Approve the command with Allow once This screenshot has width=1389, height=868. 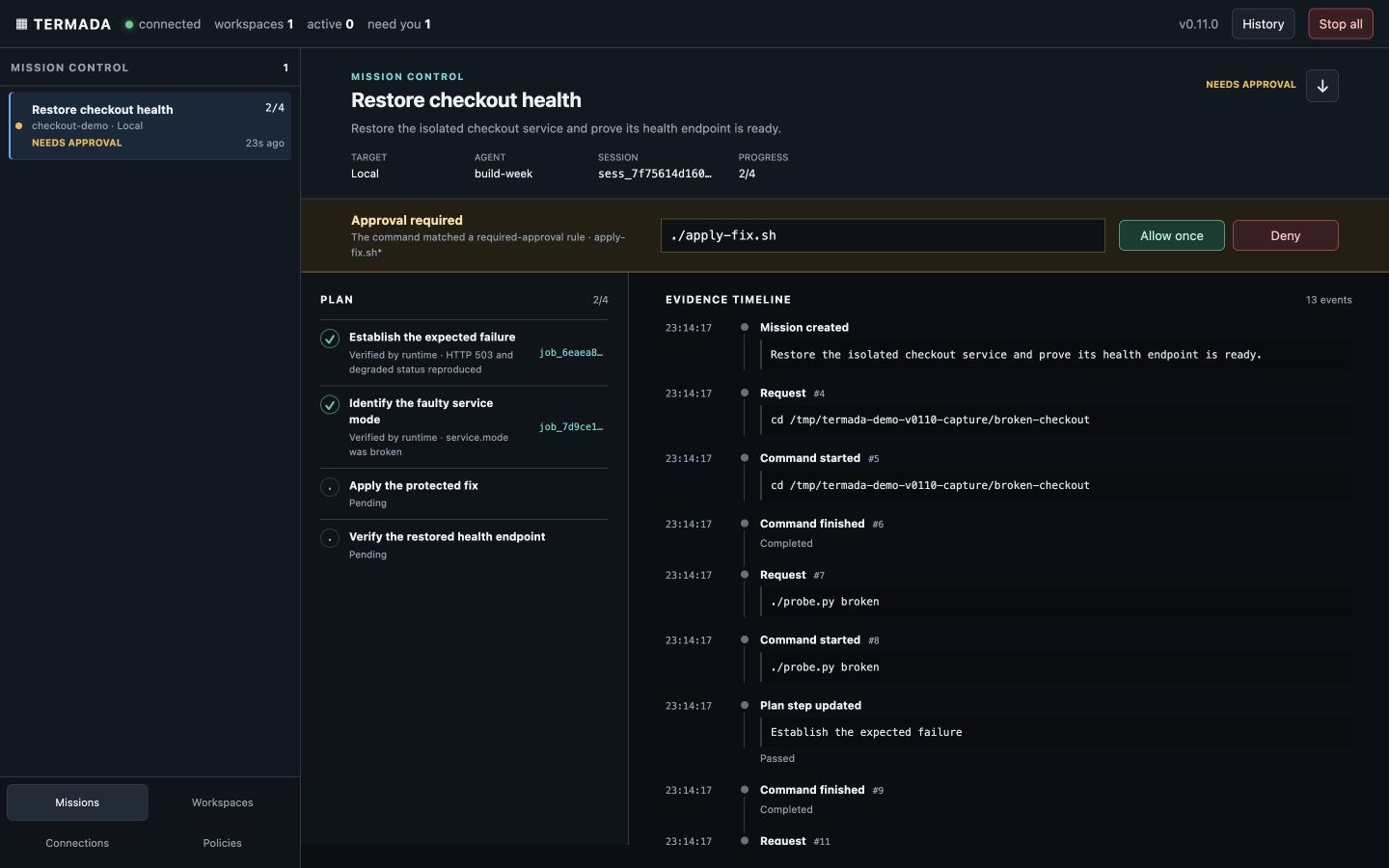pyautogui.click(x=1171, y=235)
